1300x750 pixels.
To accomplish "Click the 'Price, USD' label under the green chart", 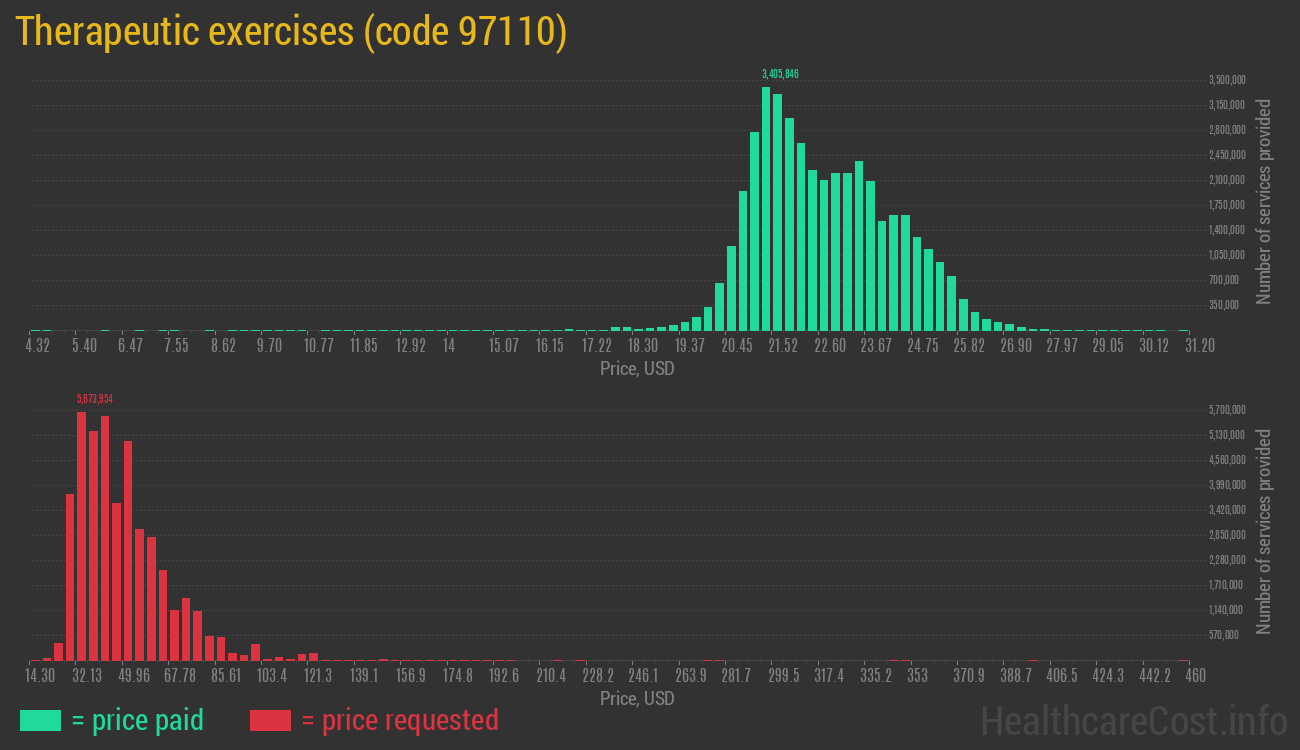I will pos(637,369).
